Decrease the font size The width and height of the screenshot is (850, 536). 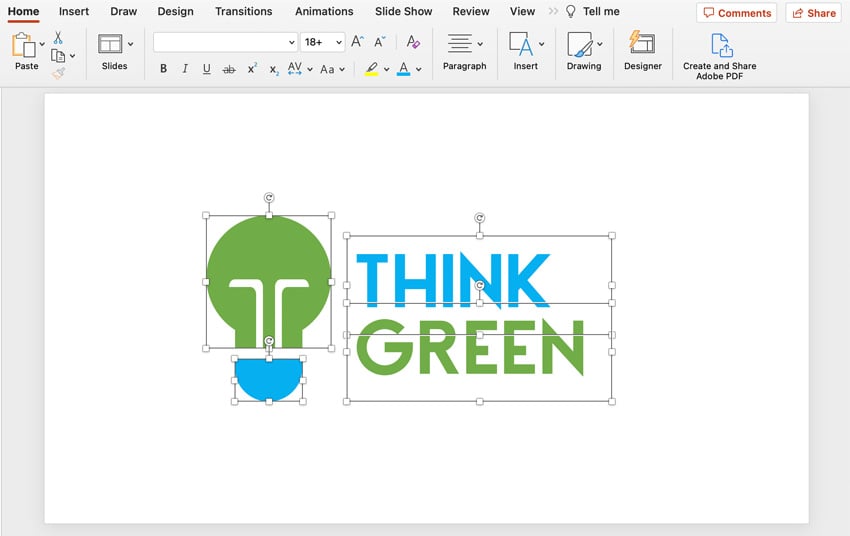coord(379,42)
